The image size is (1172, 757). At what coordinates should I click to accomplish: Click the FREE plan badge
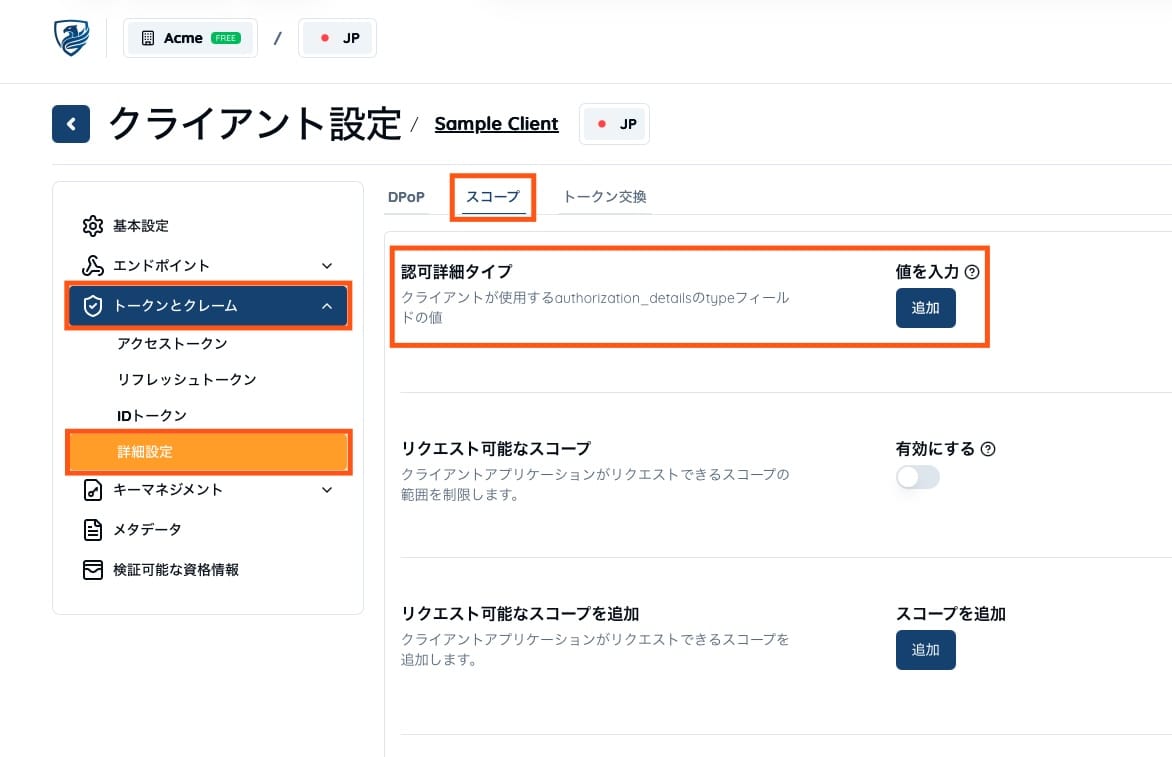pyautogui.click(x=226, y=38)
